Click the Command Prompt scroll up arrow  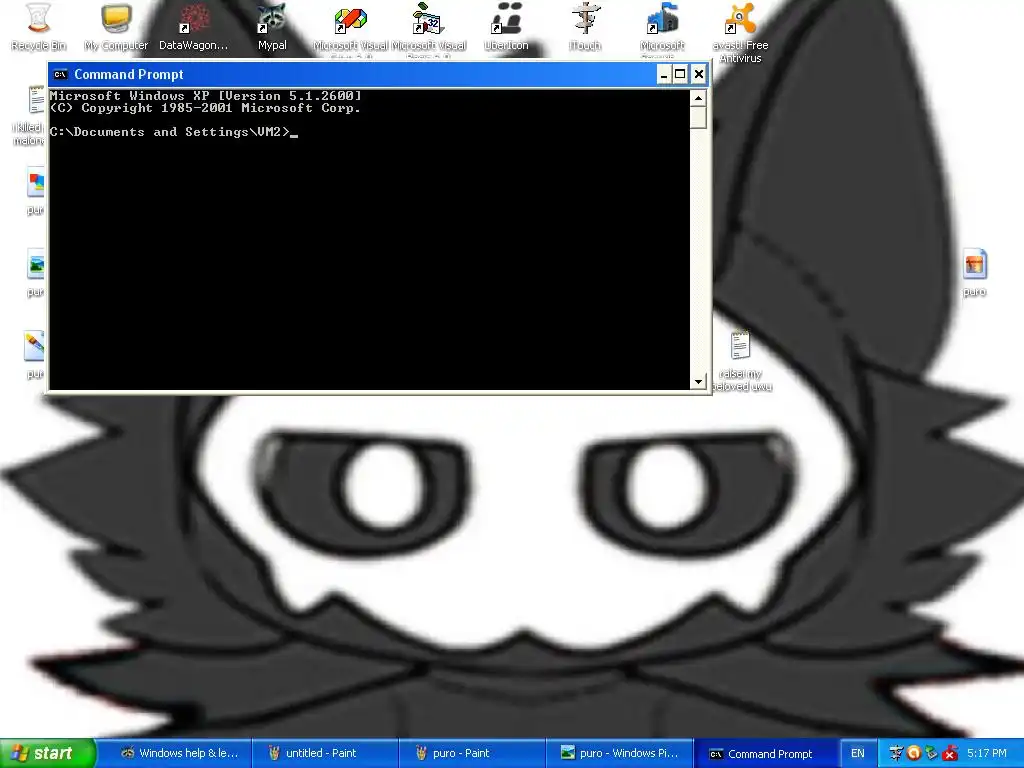pos(698,98)
